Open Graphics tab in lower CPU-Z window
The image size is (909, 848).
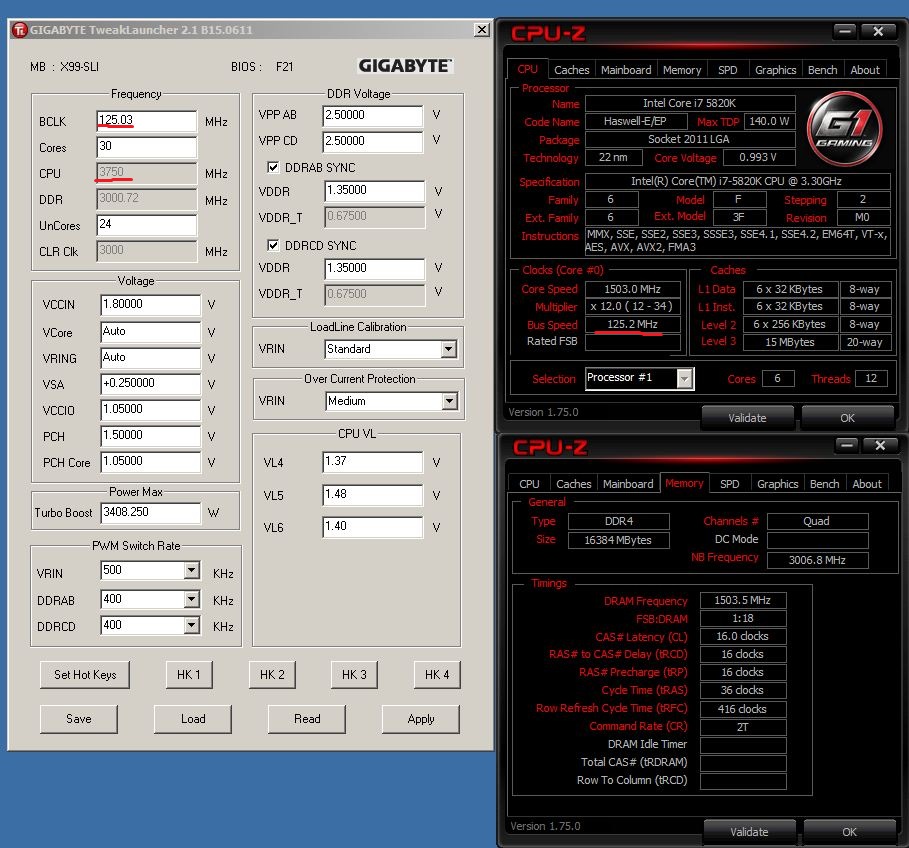[777, 484]
